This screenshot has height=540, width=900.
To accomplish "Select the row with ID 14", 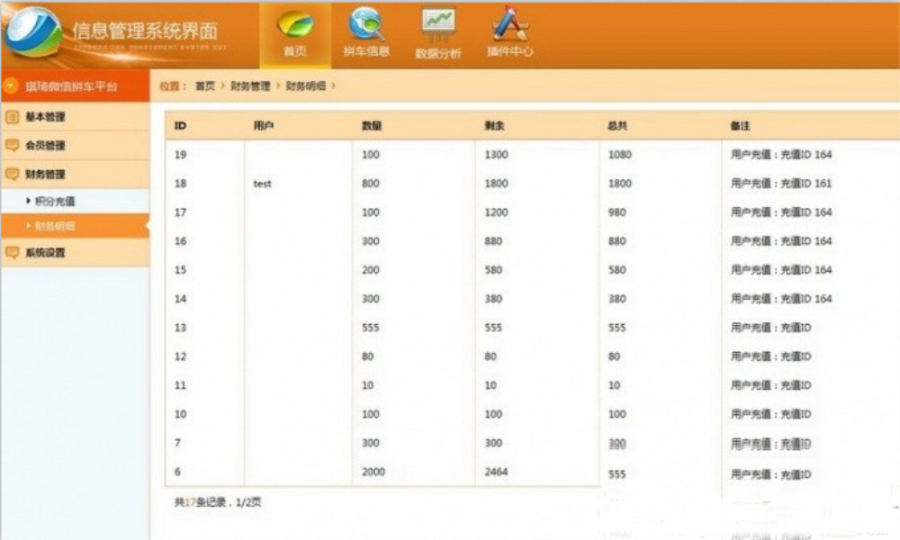I will [x=531, y=298].
